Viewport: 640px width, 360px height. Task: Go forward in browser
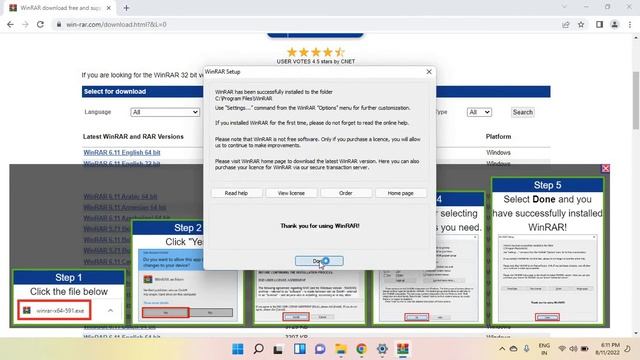25,24
